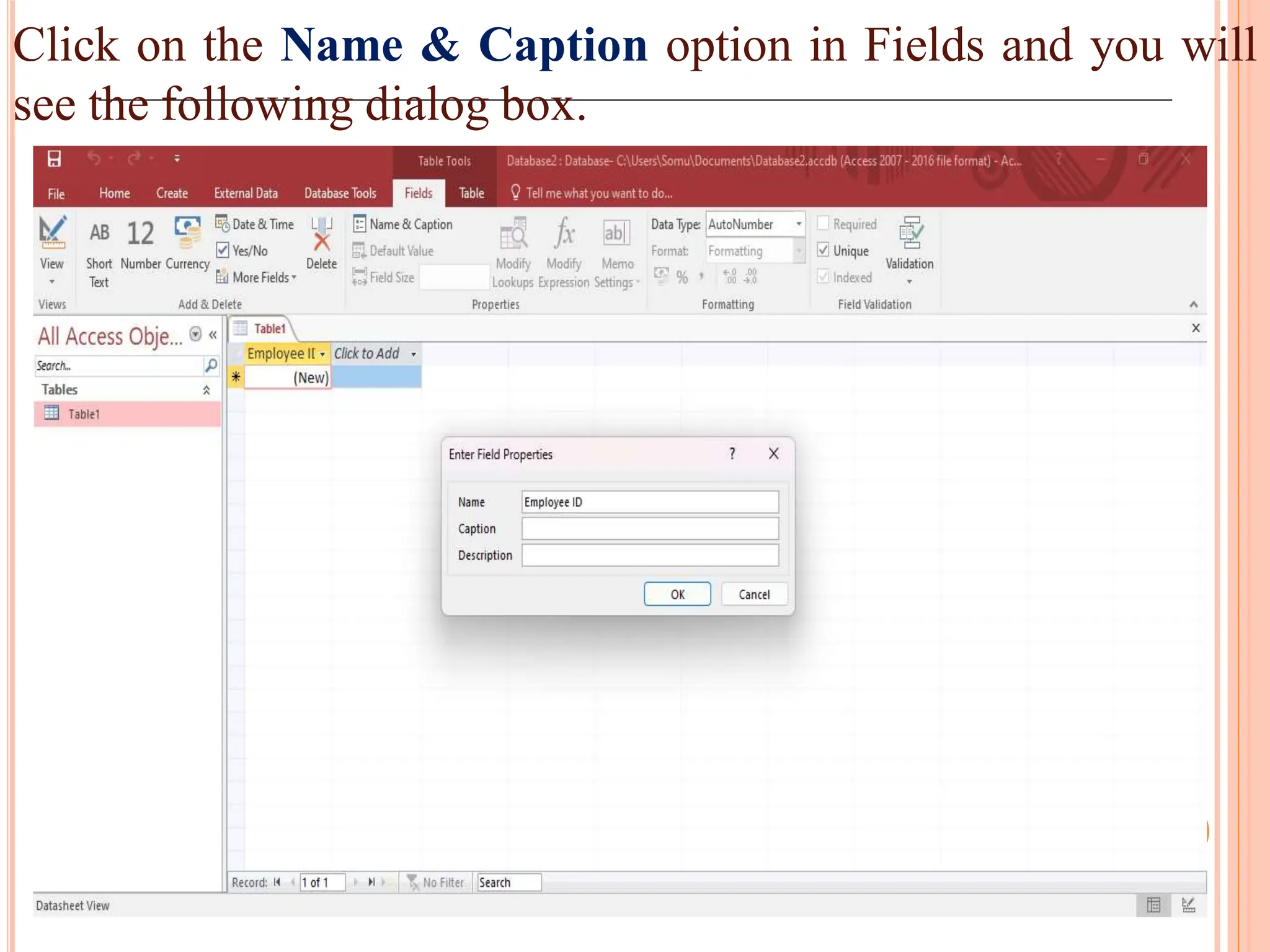Open the Validation button
1270x952 pixels.
pyautogui.click(x=909, y=250)
